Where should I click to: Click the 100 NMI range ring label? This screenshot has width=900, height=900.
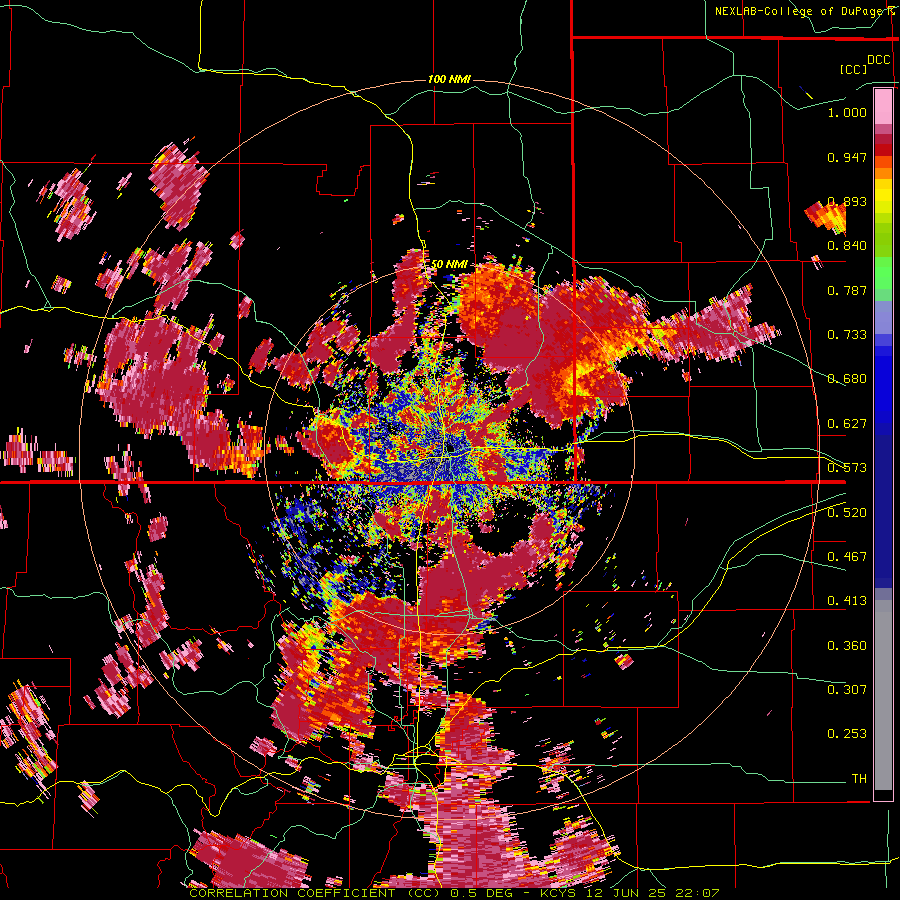[449, 79]
